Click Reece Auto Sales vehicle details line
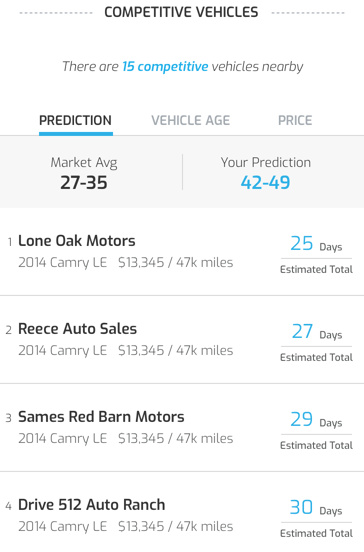 126,351
